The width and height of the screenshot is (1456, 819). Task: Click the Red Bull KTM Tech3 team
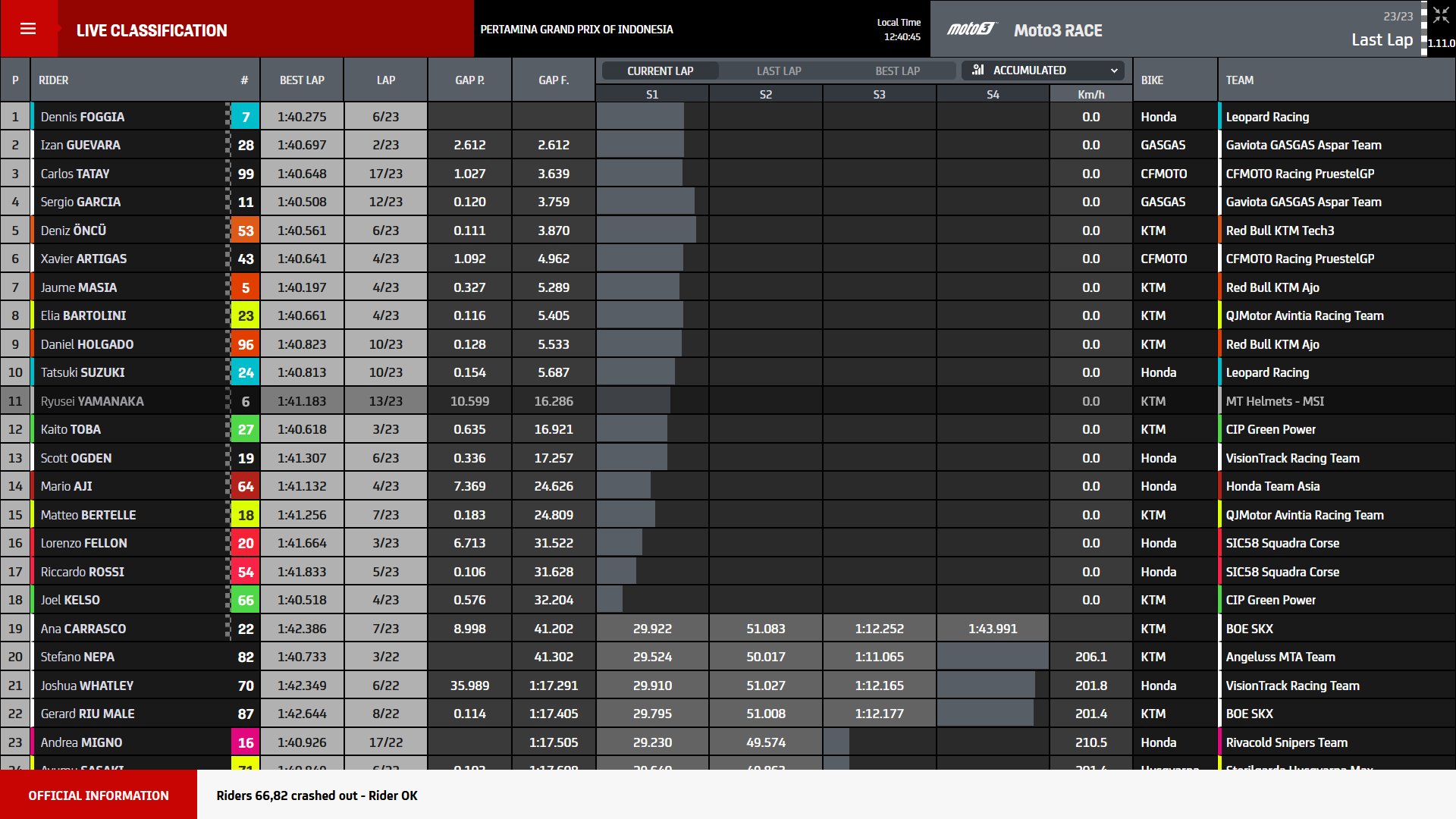[x=1280, y=231]
